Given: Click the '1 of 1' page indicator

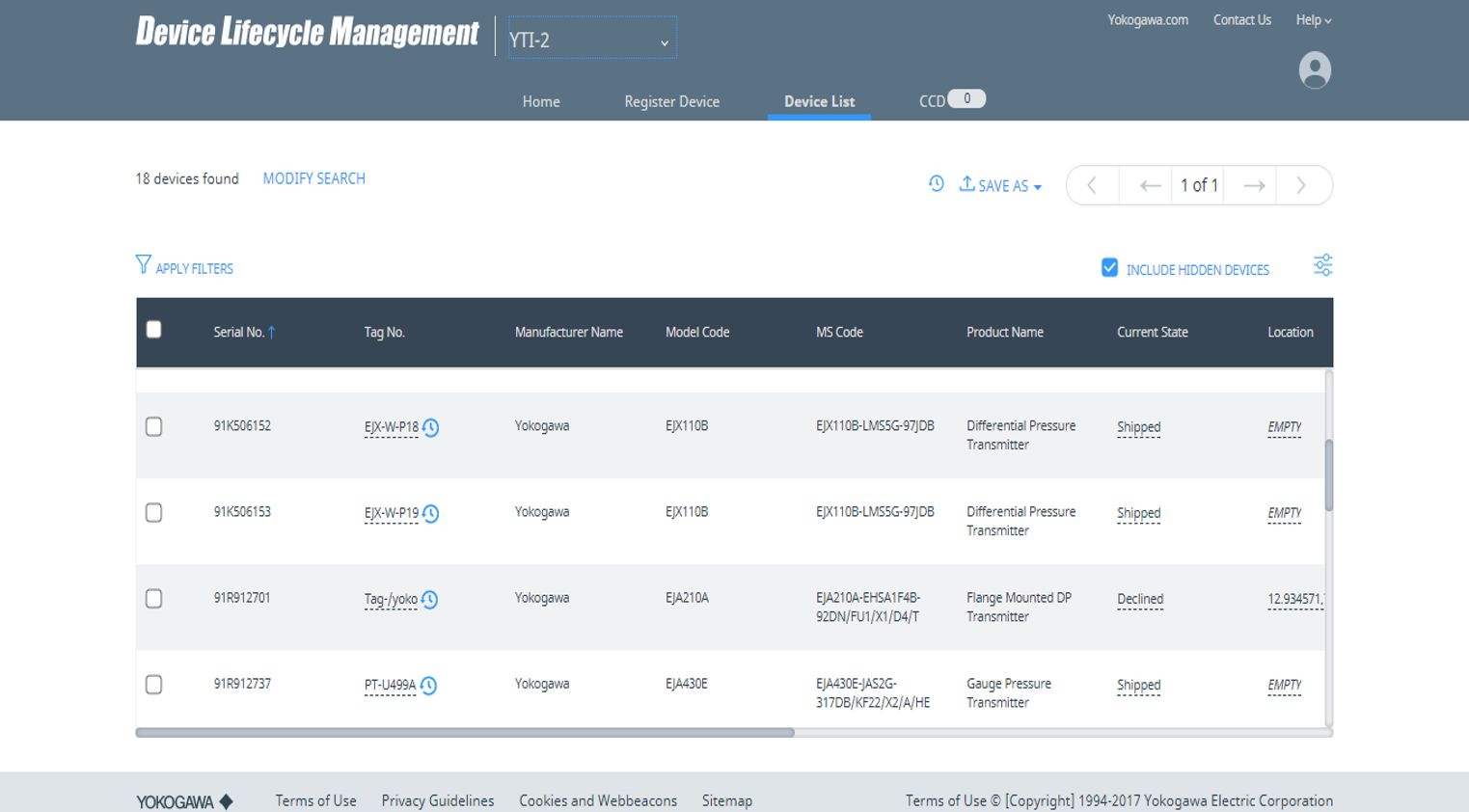Looking at the screenshot, I should [x=1199, y=185].
